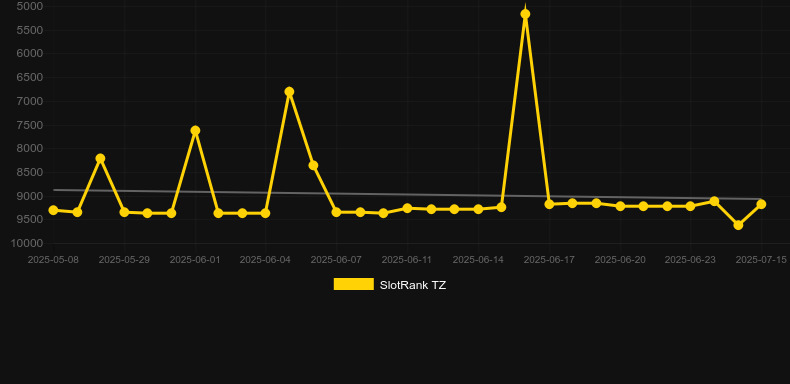Click the yellow SlotRank TZ legend swatch
The width and height of the screenshot is (790, 384).
tap(354, 284)
